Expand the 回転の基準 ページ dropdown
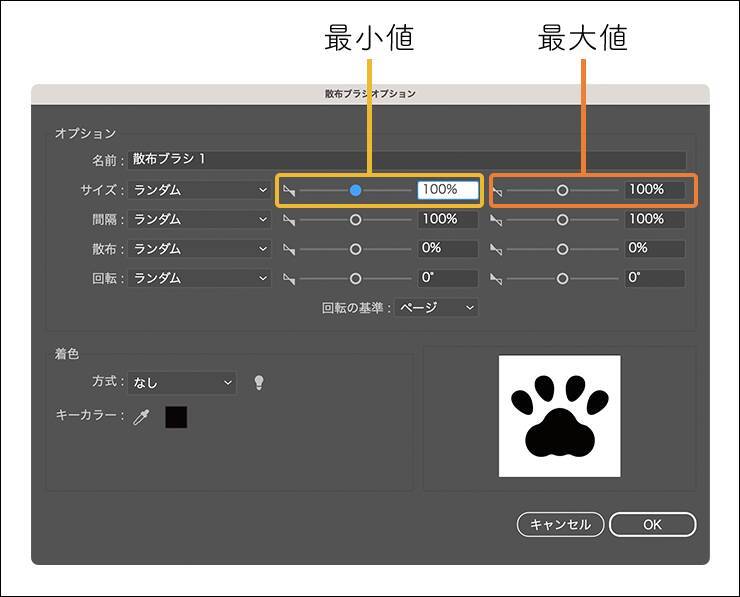 (437, 308)
